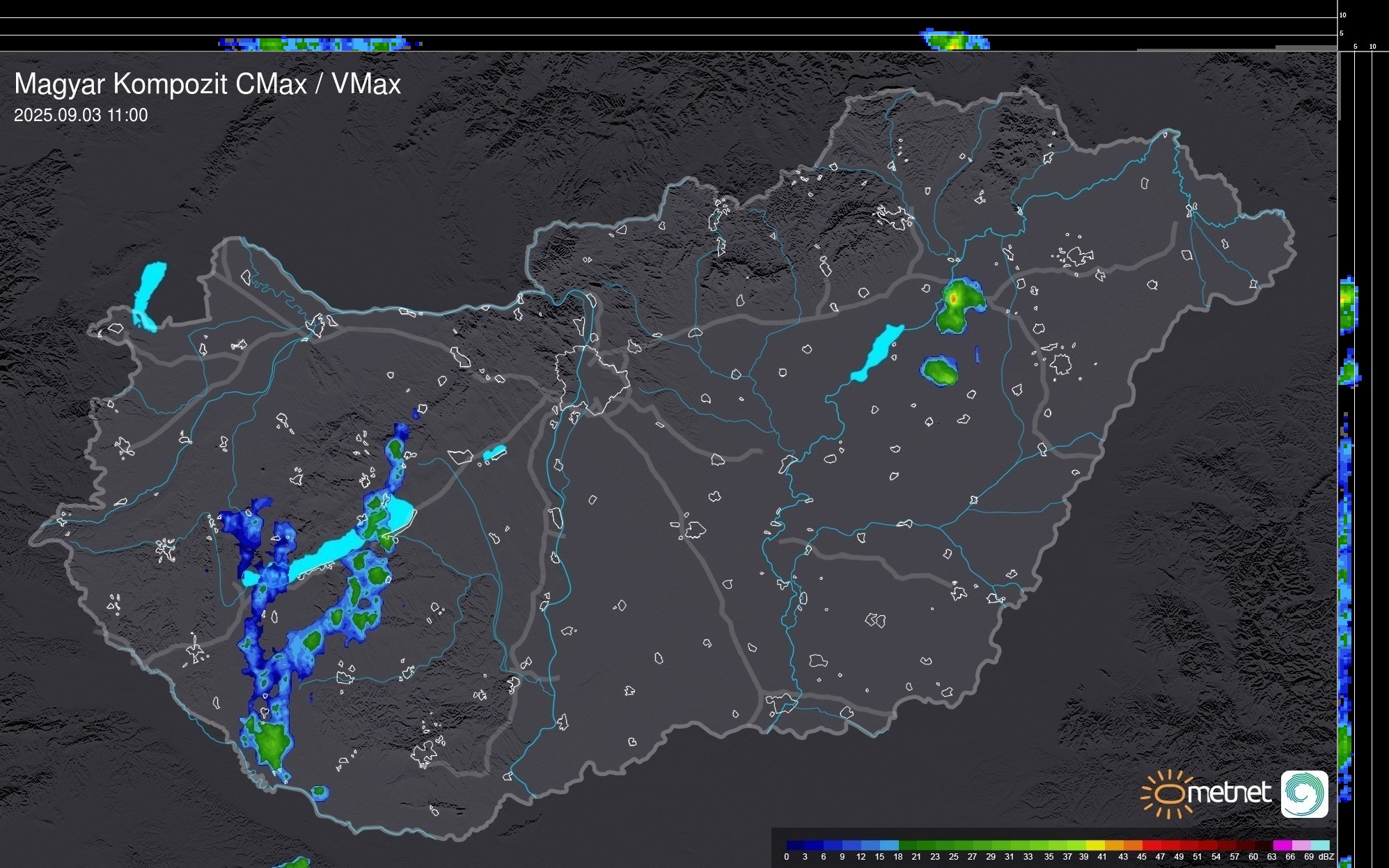Click the 2025.09.03 11:00 timestamp
Screen dimensions: 1389x868
[81, 116]
